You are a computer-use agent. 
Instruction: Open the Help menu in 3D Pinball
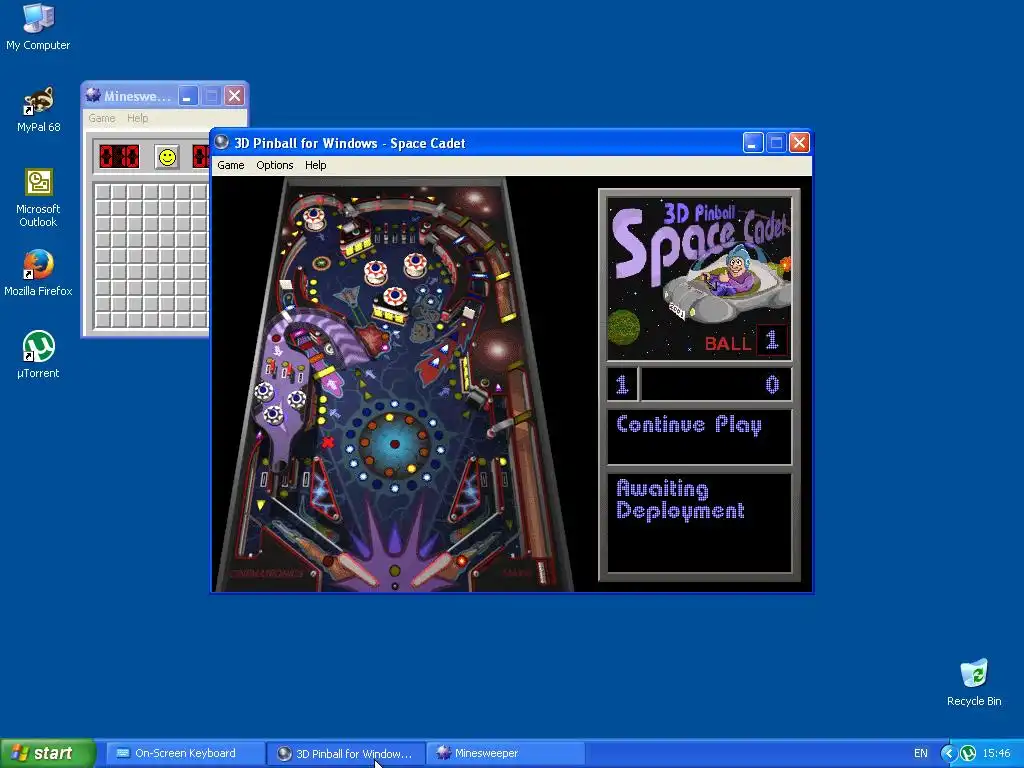click(315, 165)
